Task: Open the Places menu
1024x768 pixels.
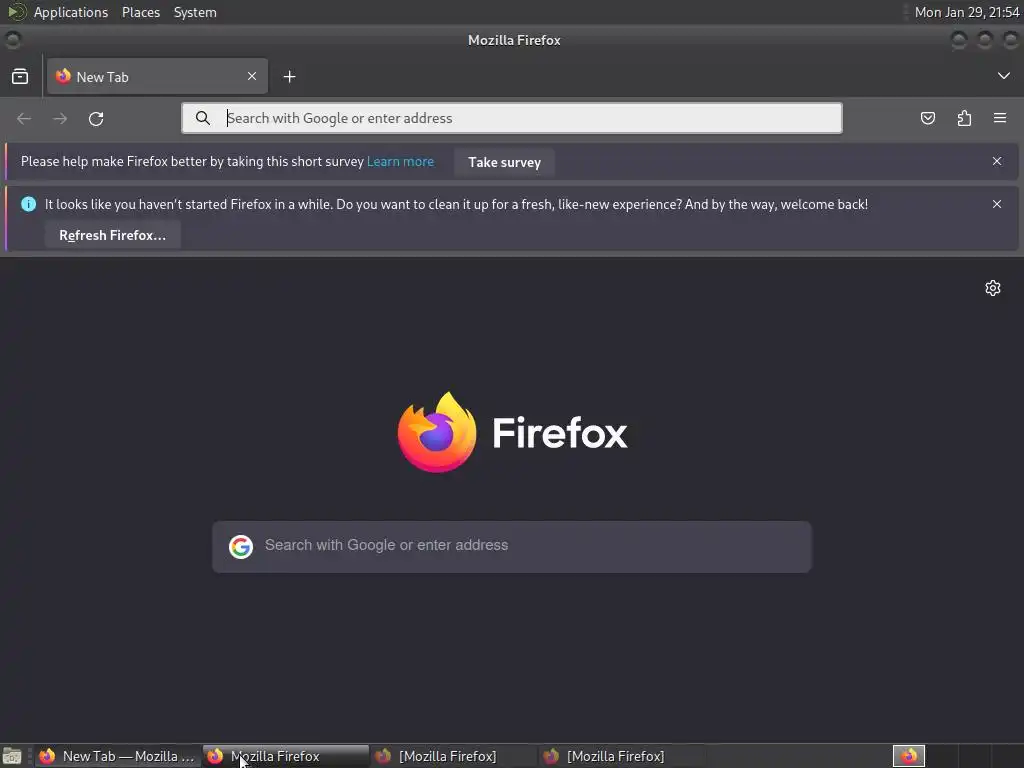Action: [x=141, y=12]
